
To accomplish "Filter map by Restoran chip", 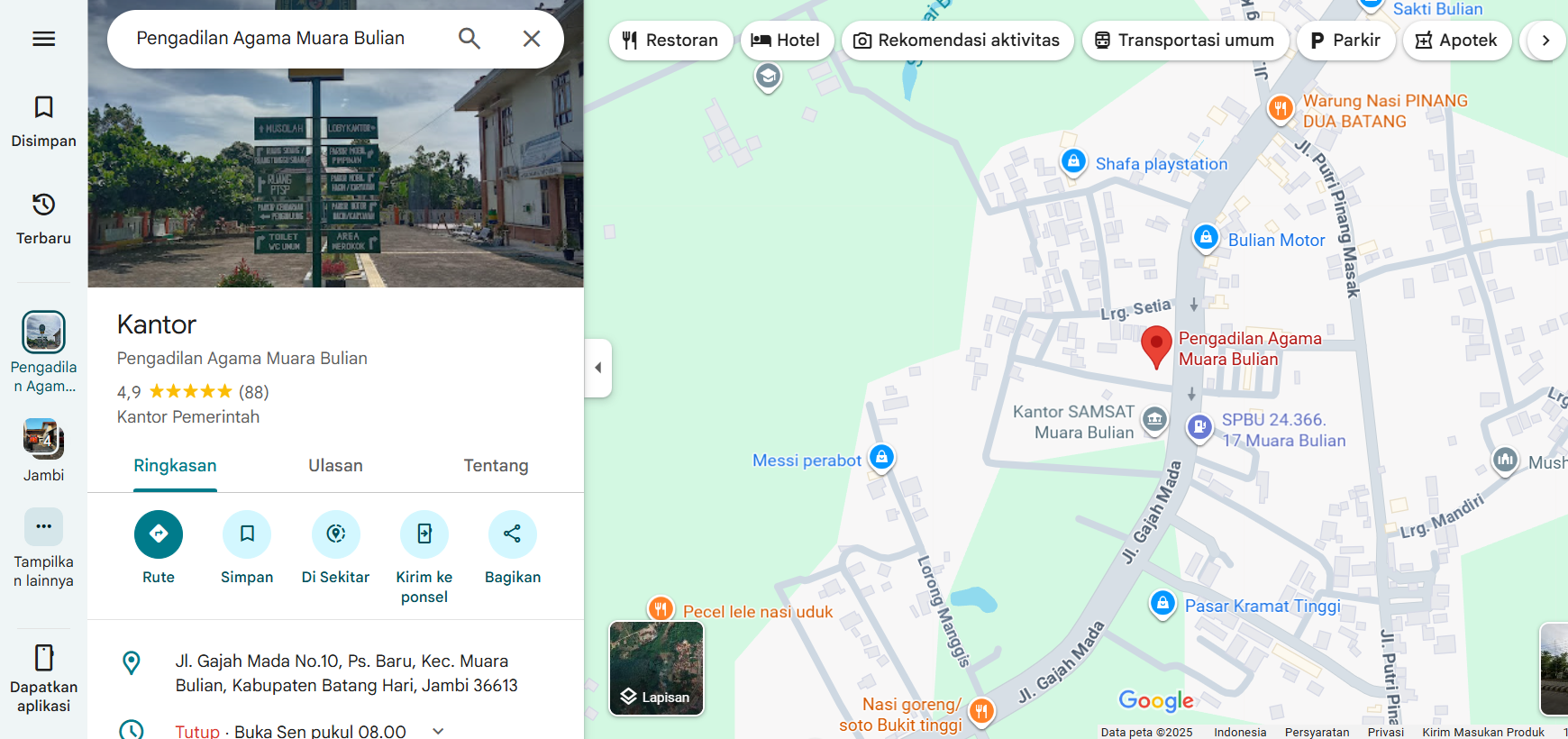I will click(670, 41).
